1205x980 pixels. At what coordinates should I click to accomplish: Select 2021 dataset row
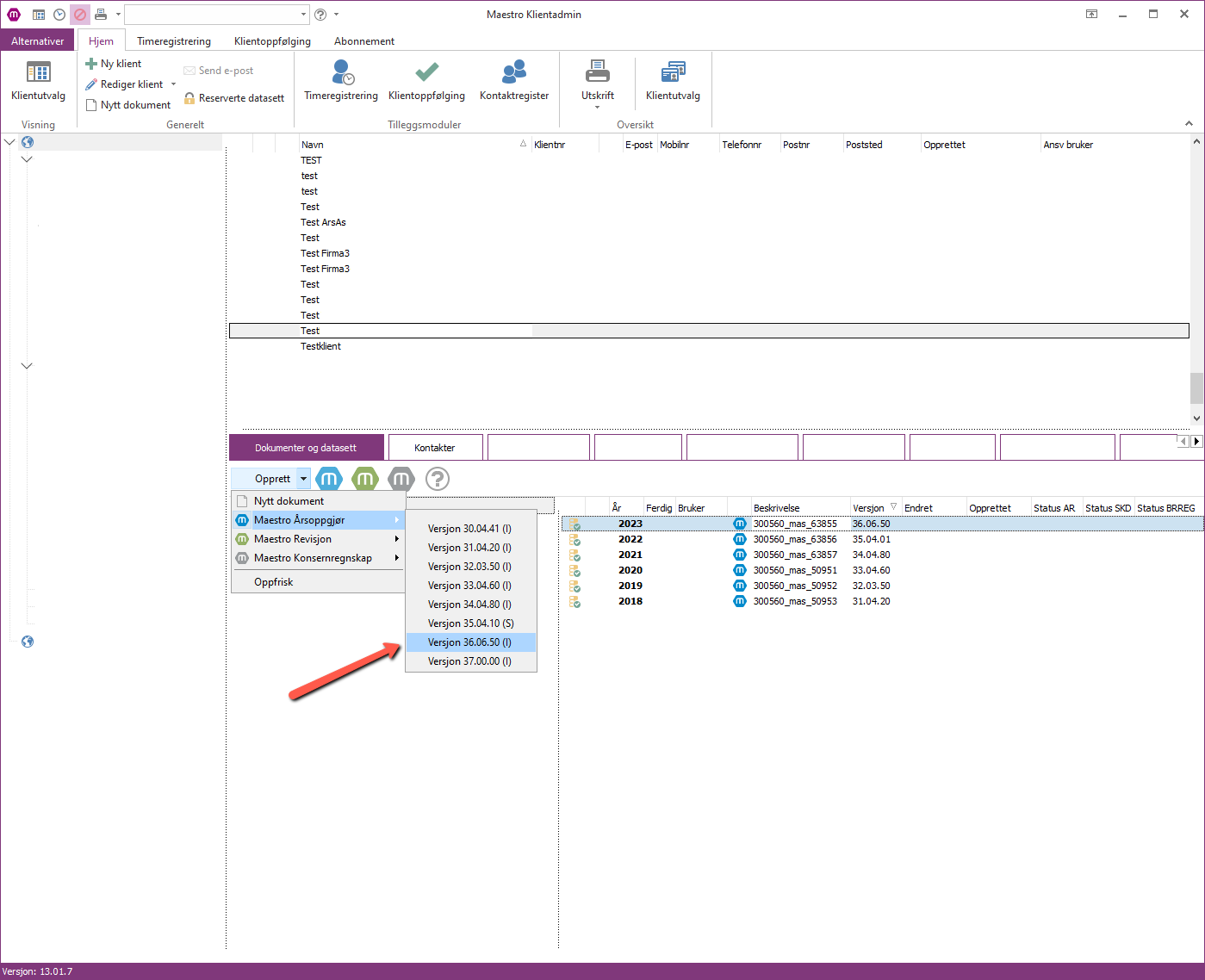[x=882, y=555]
